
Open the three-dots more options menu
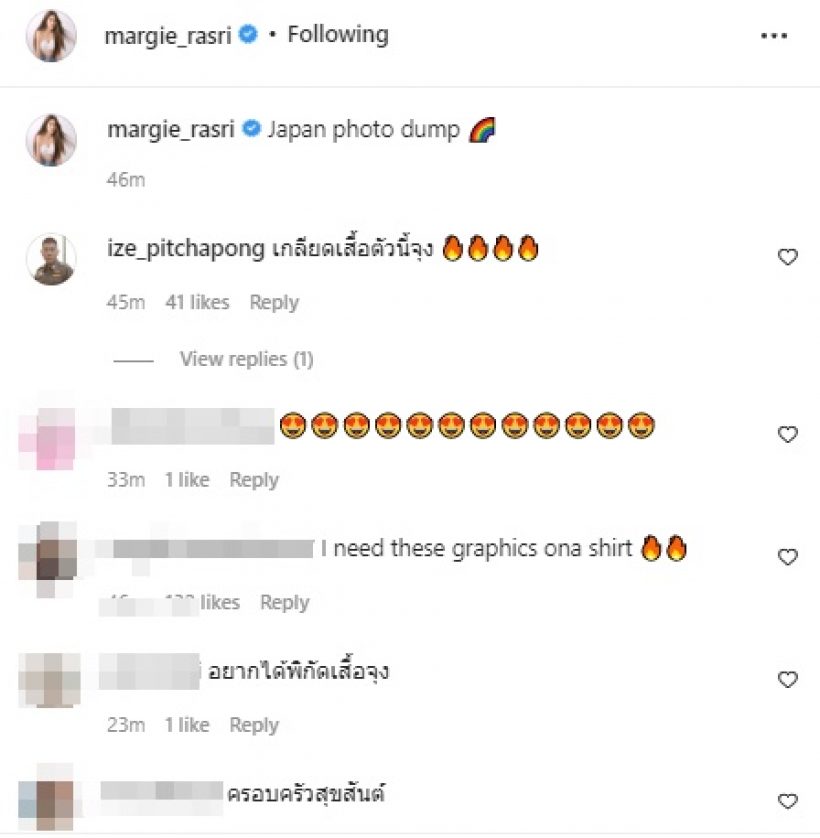pos(773,36)
